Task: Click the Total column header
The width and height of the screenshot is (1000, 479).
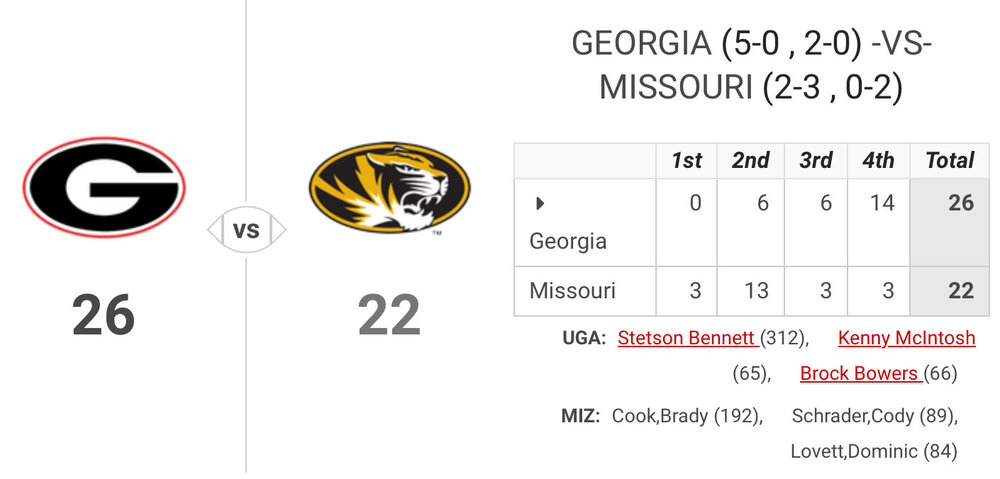Action: (x=949, y=161)
